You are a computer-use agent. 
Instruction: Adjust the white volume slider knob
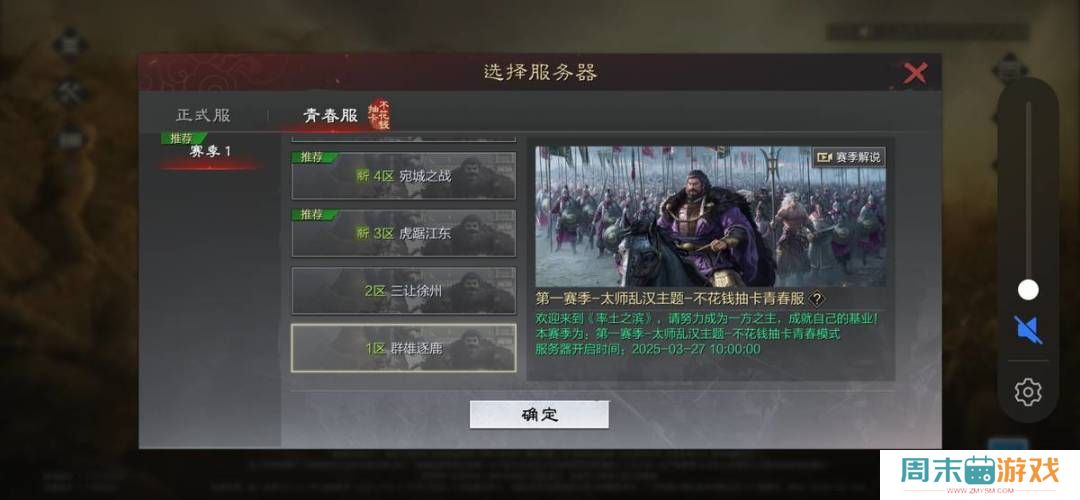pyautogui.click(x=1028, y=290)
